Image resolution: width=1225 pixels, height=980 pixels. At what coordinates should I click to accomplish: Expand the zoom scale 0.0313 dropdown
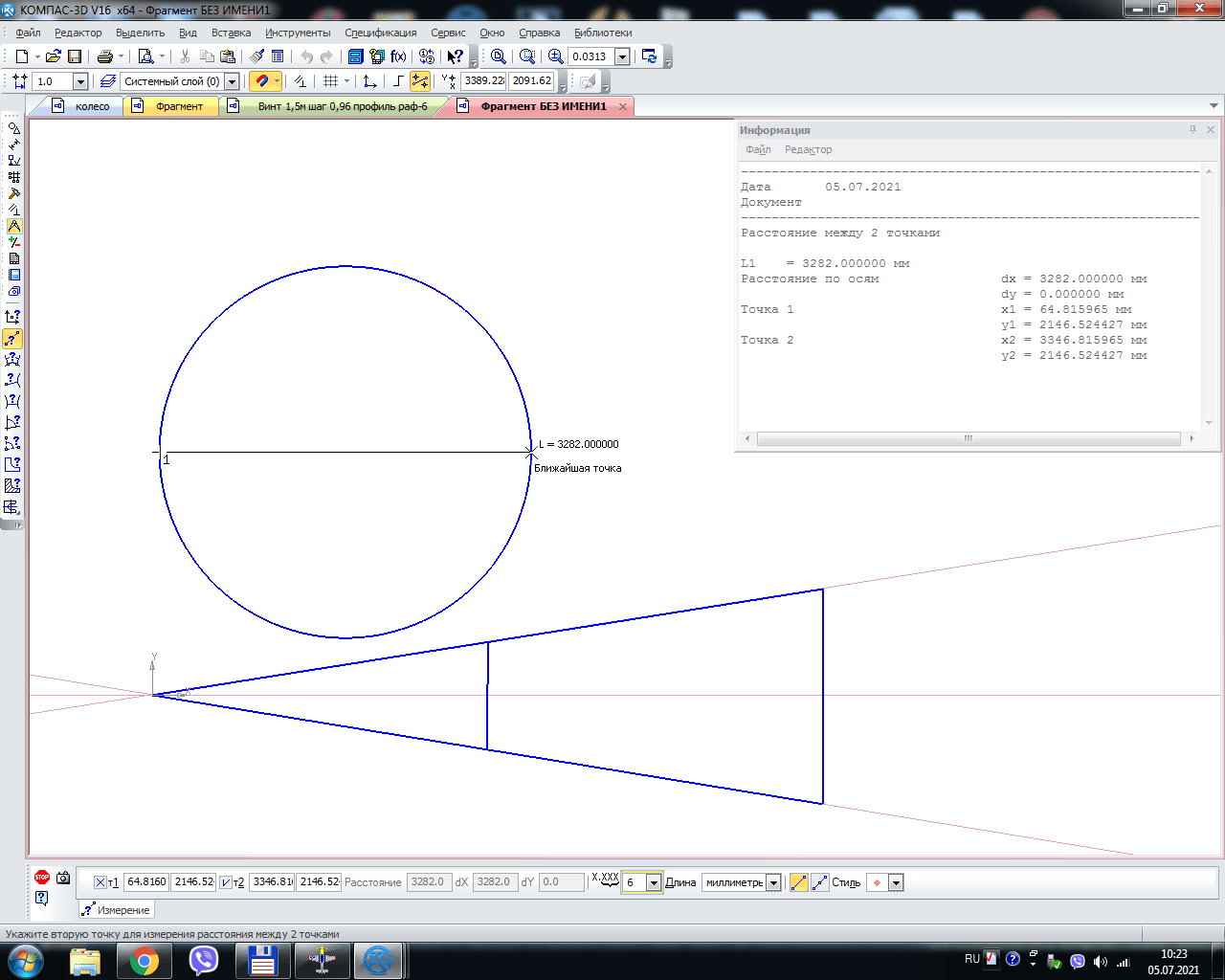(622, 56)
